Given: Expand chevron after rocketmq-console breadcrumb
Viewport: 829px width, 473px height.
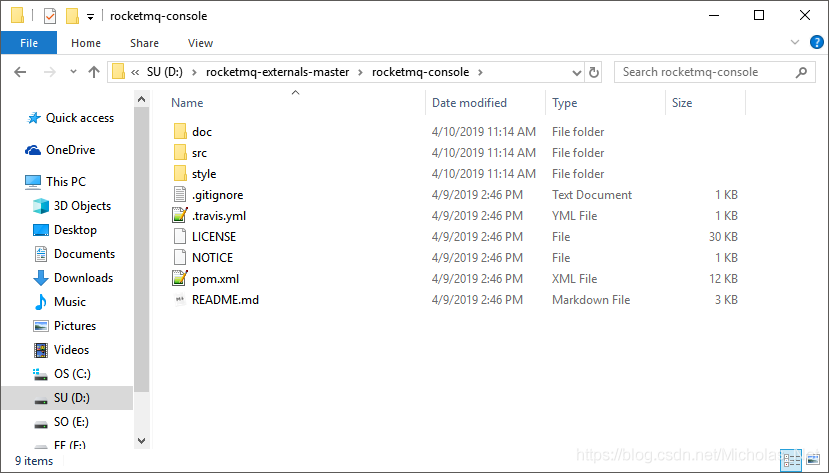Looking at the screenshot, I should tap(480, 72).
